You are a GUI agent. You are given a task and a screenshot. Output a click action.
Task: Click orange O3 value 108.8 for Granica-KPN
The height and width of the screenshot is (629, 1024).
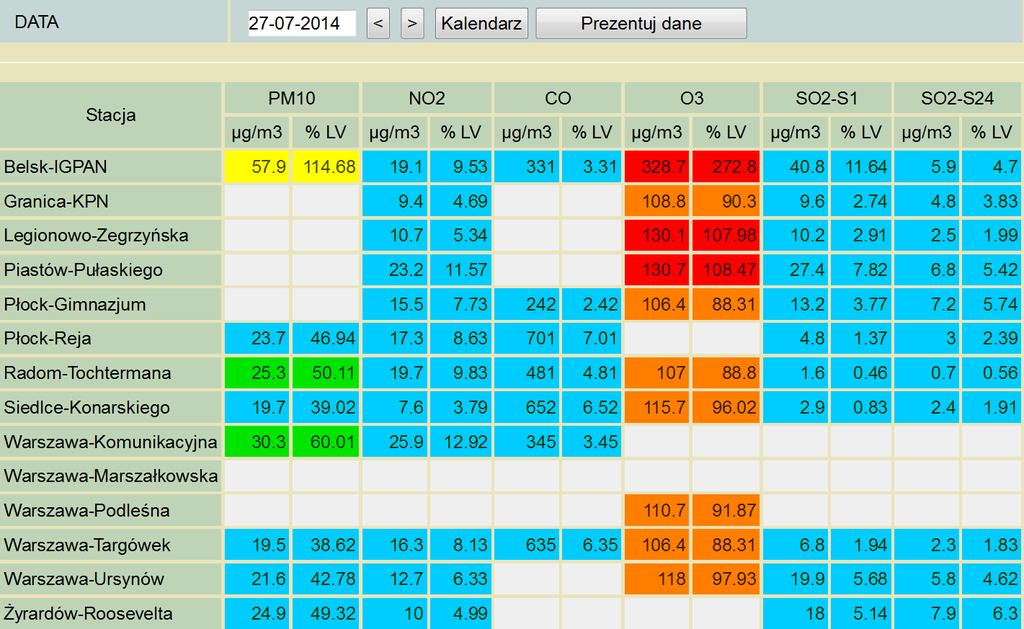click(656, 202)
